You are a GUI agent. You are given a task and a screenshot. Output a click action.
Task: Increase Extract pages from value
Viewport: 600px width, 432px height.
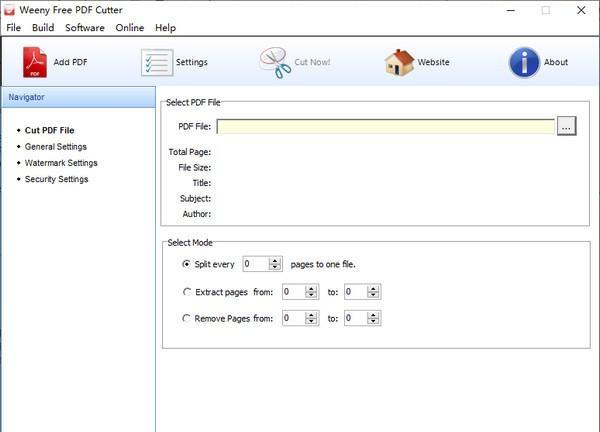pos(311,289)
